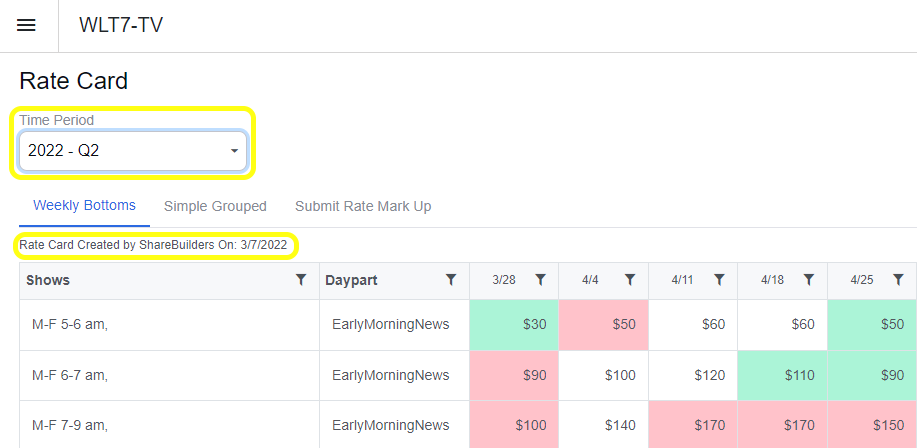Select the 2022 - Q2 time period box
This screenshot has height=448, width=917.
pos(133,151)
